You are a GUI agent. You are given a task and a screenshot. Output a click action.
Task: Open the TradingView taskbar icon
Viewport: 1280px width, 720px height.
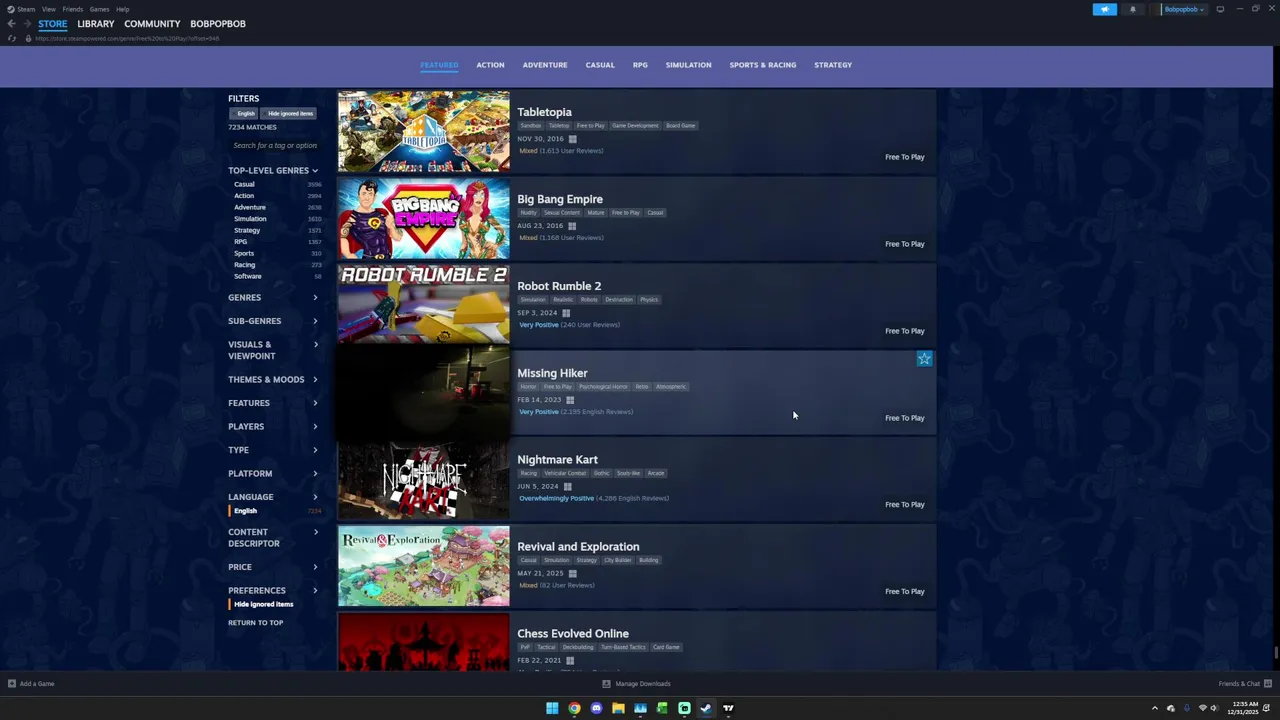[x=728, y=708]
